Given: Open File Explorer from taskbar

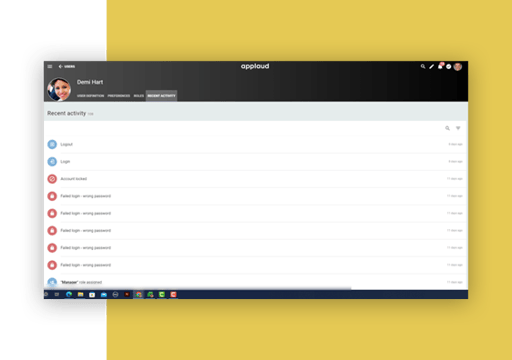Looking at the screenshot, I should point(80,294).
